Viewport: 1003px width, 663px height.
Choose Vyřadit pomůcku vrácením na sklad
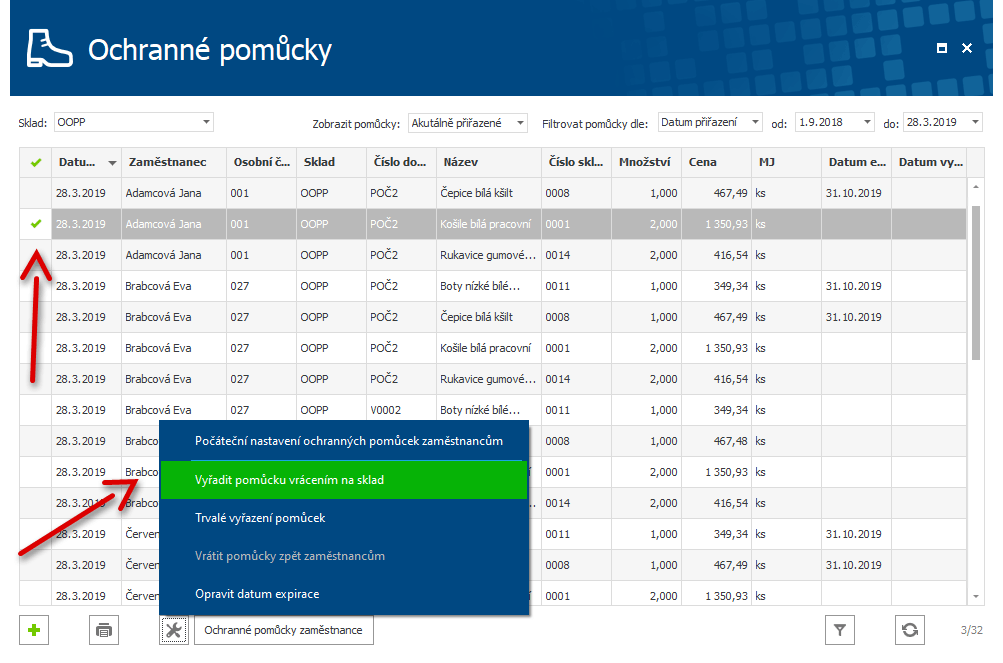(344, 480)
